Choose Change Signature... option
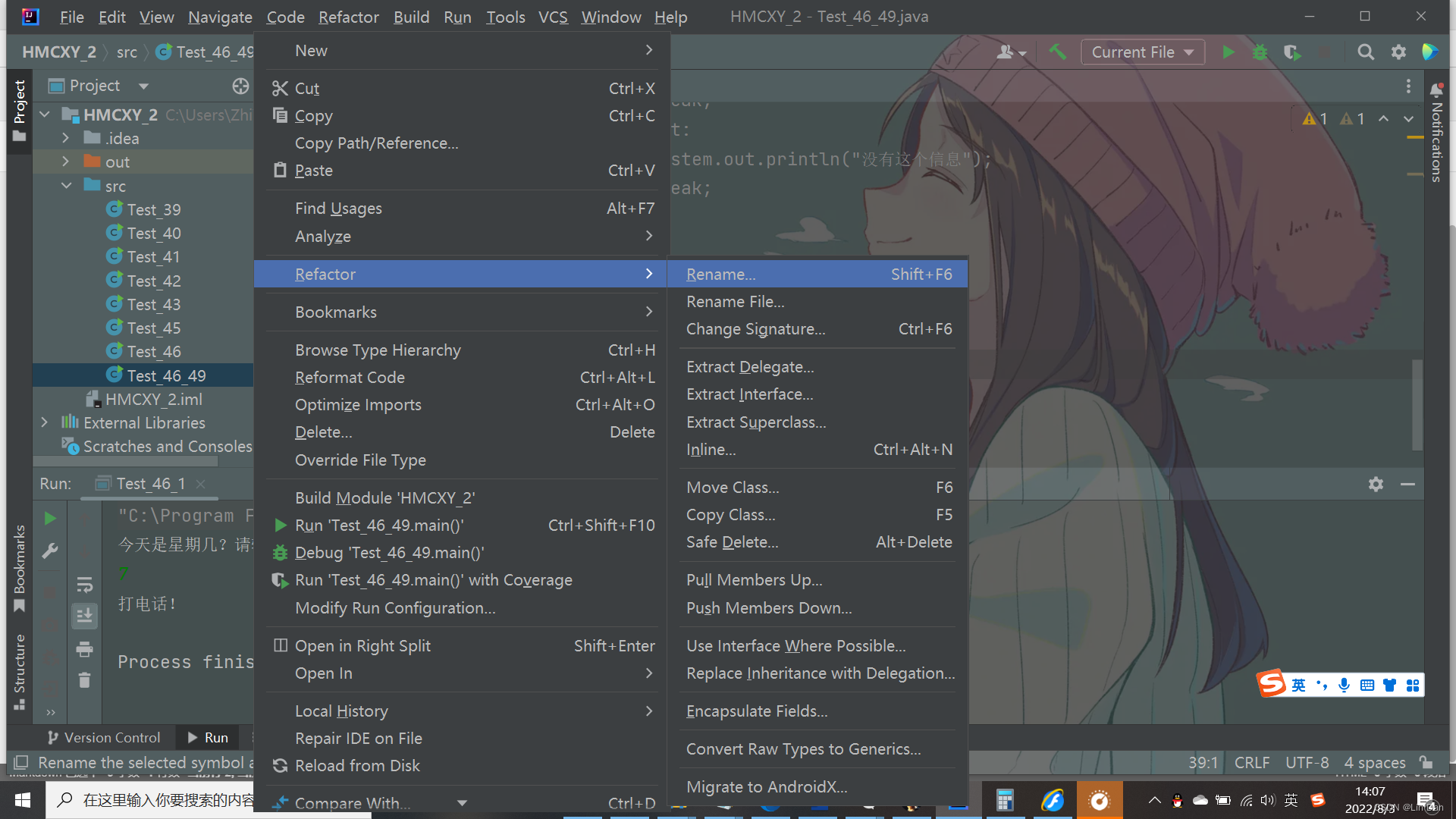This screenshot has height=819, width=1456. tap(817, 328)
